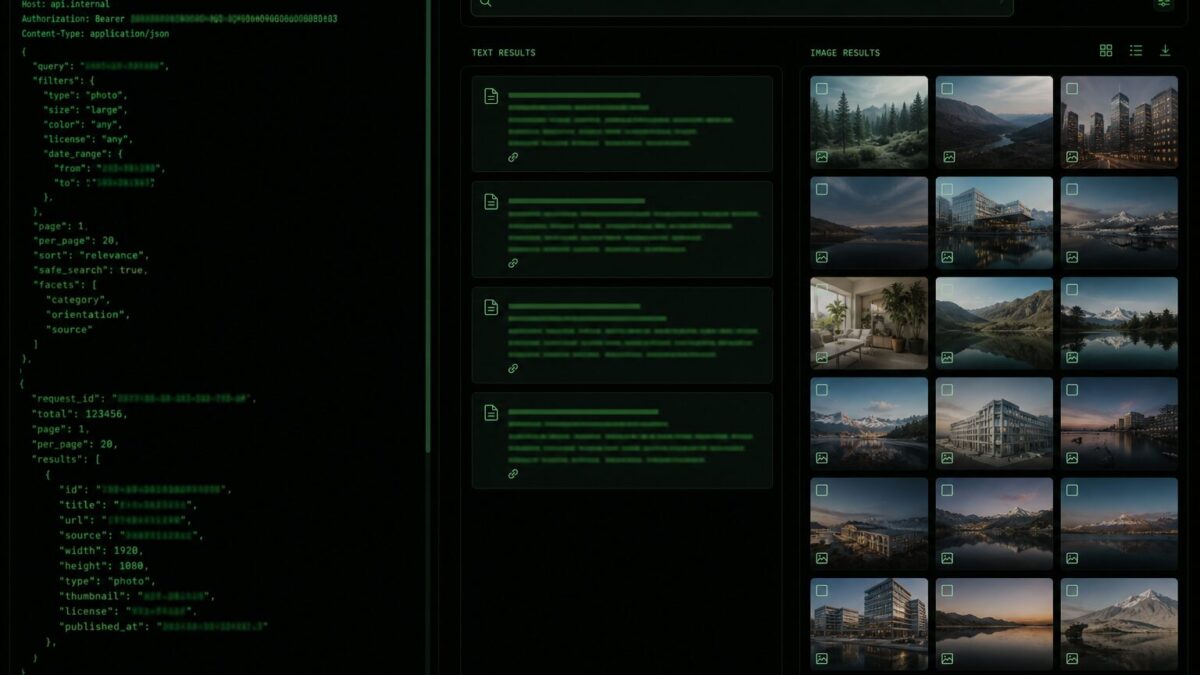Select the pine forest image checkbox

(822, 89)
